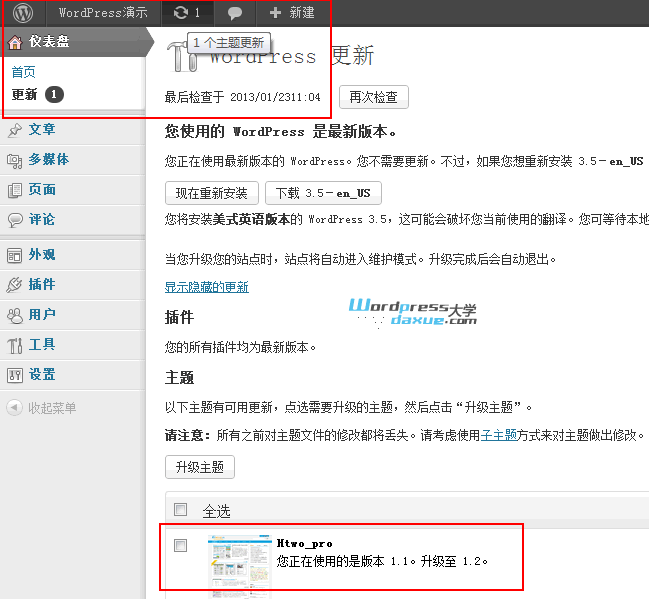
Task: Go to 首页 submenu item
Action: coord(24,72)
